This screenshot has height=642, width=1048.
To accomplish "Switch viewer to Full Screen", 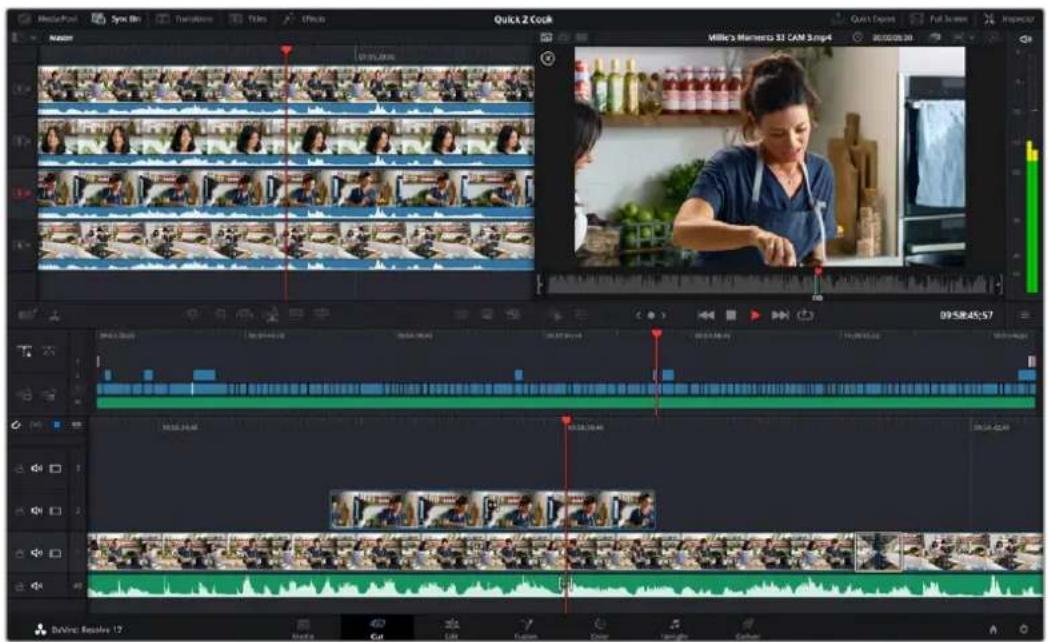I will pos(940,19).
